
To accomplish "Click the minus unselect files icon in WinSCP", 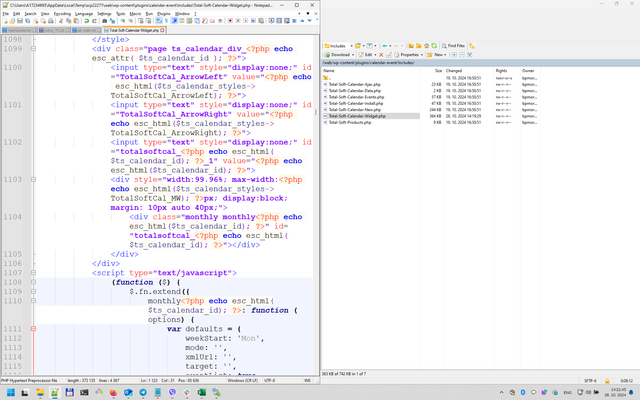I will (462, 55).
